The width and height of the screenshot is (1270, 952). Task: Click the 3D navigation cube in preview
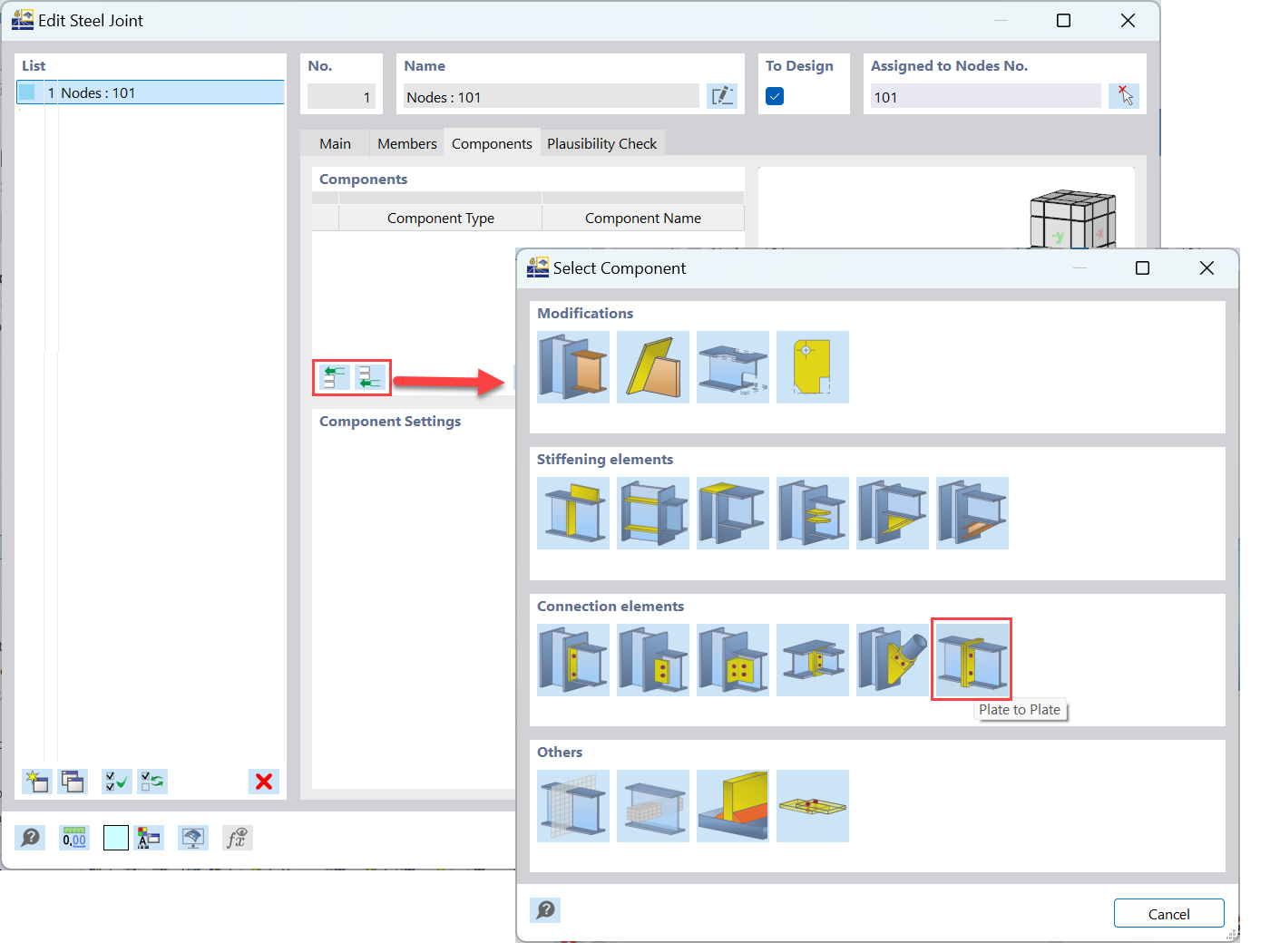(1073, 219)
